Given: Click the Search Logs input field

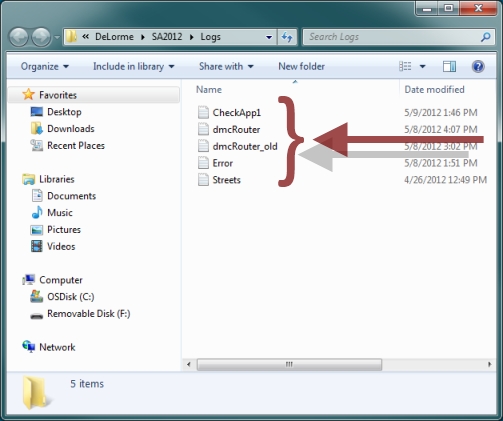Looking at the screenshot, I should pos(393,37).
